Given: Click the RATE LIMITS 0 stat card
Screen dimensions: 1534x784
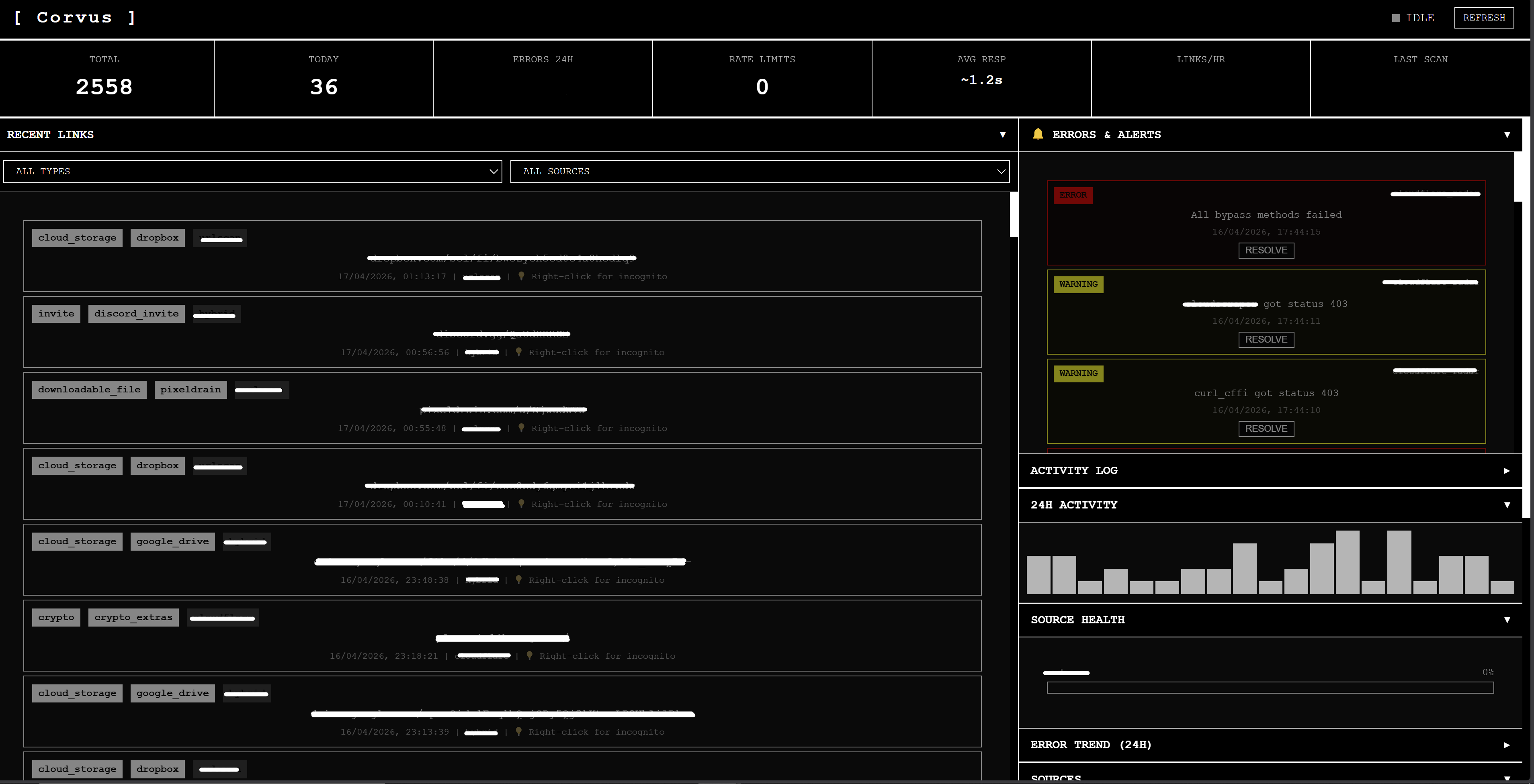Looking at the screenshot, I should [762, 78].
